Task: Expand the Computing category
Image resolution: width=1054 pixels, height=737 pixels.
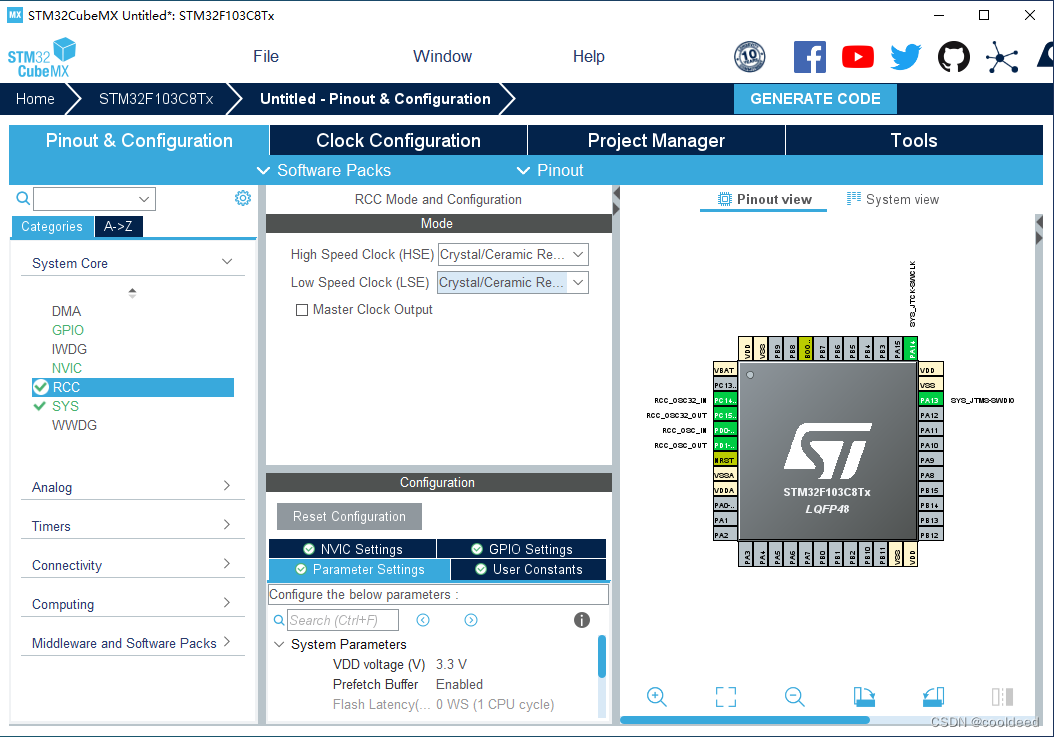Action: 227,603
